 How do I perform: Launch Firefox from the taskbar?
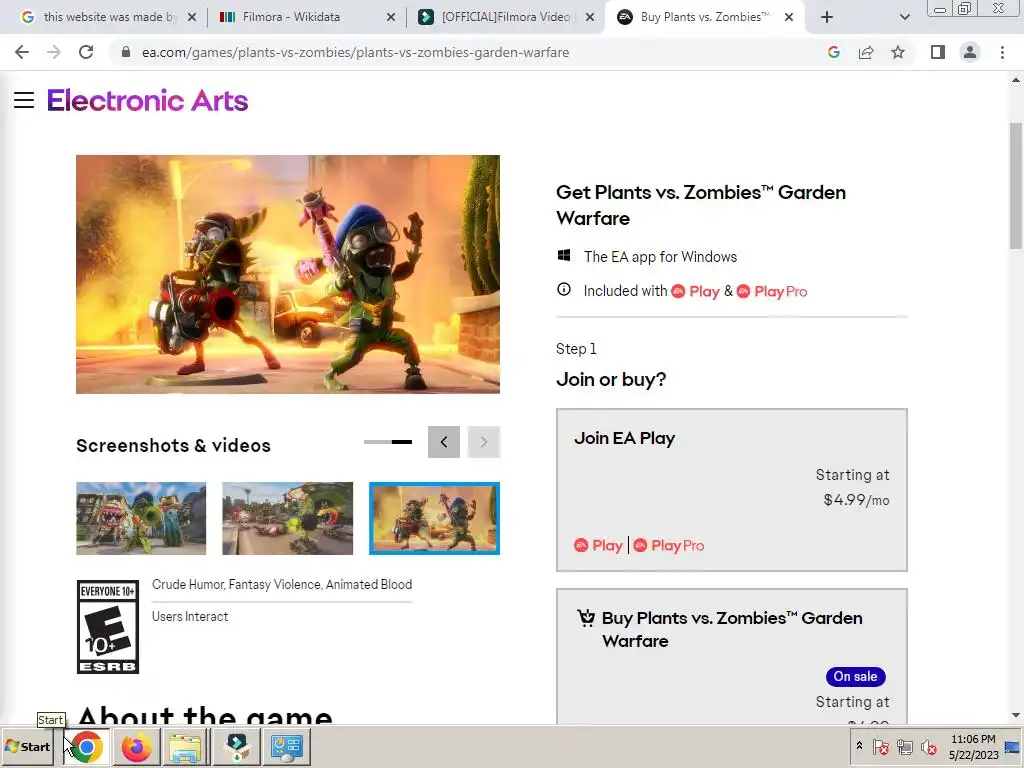pyautogui.click(x=136, y=747)
